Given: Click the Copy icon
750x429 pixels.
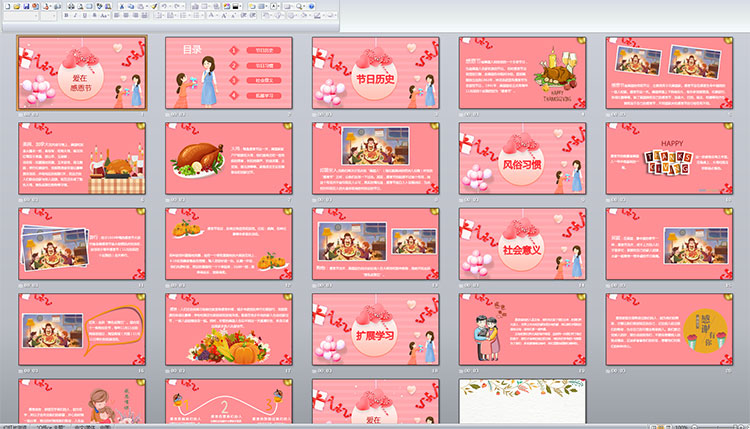Looking at the screenshot, I should [x=131, y=6].
